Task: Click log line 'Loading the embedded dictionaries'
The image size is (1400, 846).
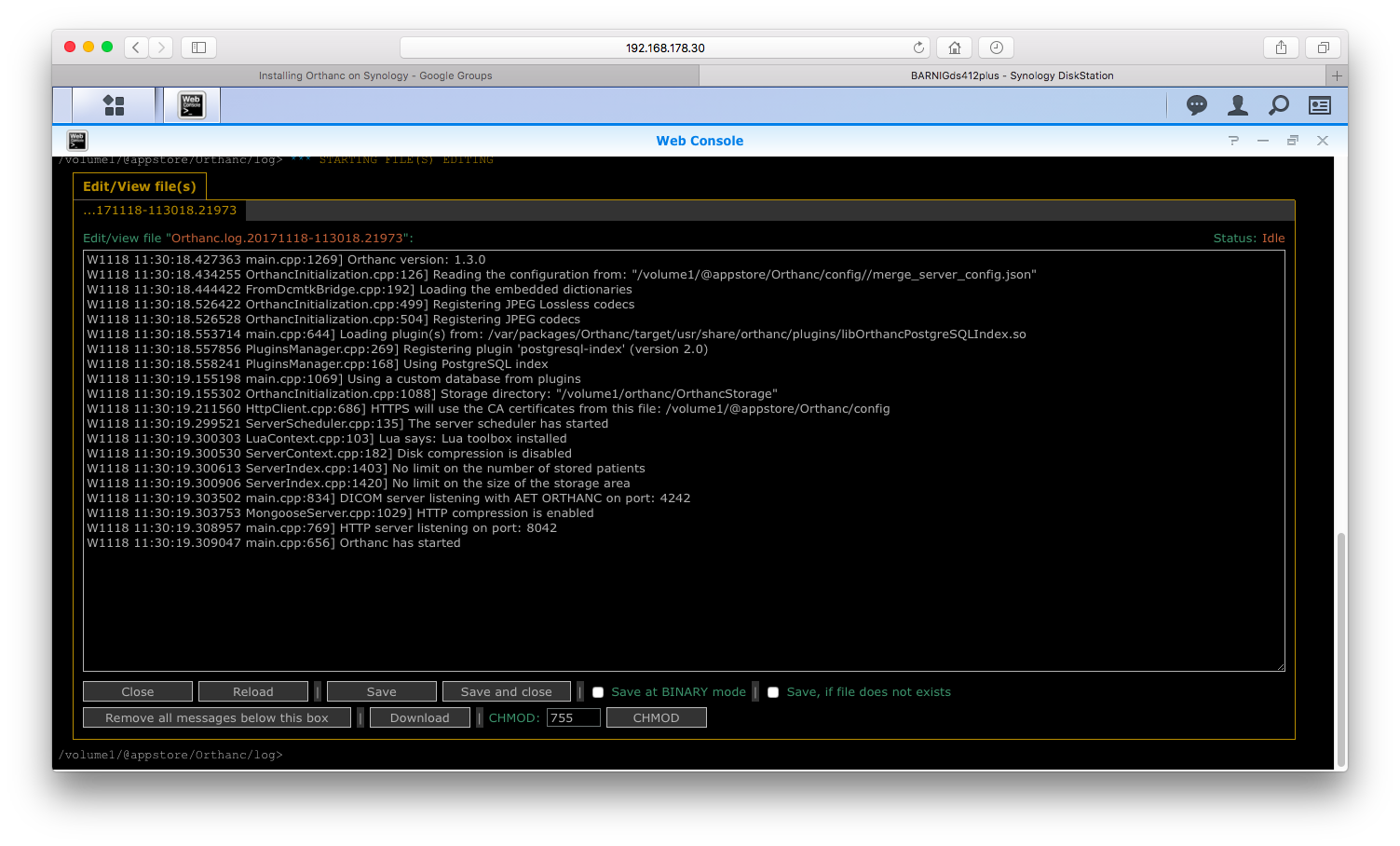Action: [x=360, y=290]
